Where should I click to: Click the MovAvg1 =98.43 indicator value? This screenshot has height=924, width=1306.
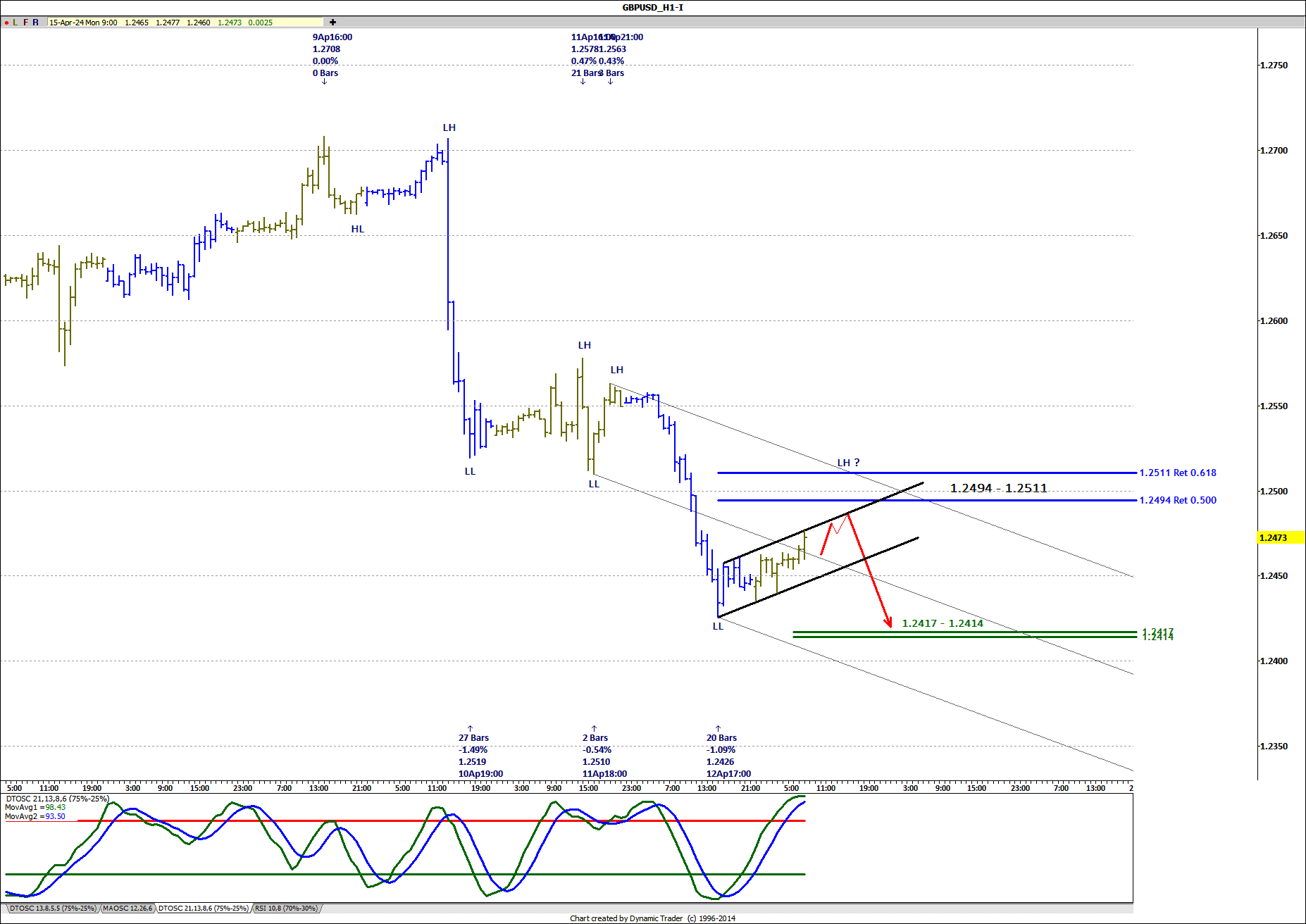click(x=35, y=808)
